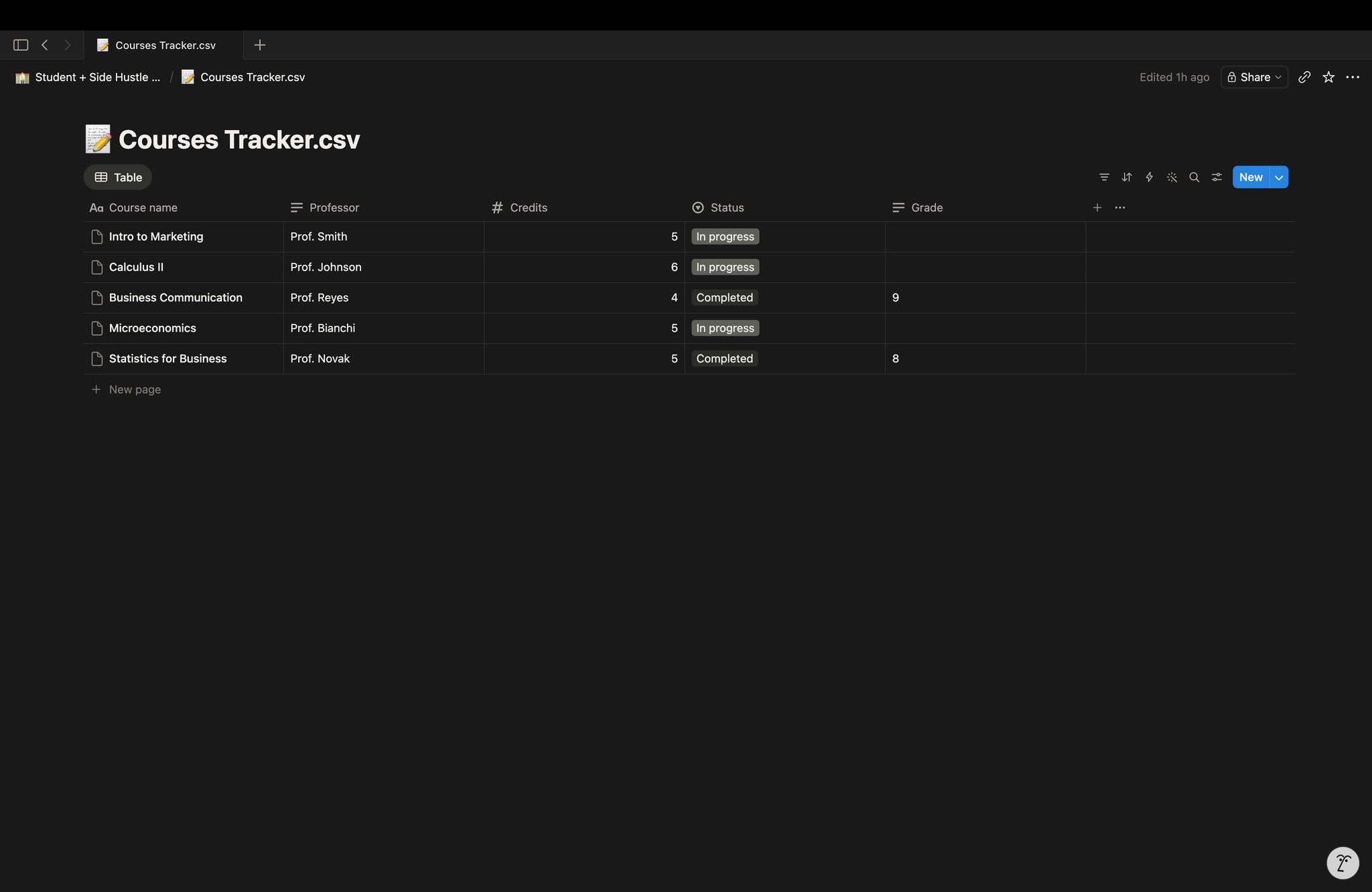Change Microeconomics In progress status
Viewport: 1372px width, 892px height.
[725, 328]
